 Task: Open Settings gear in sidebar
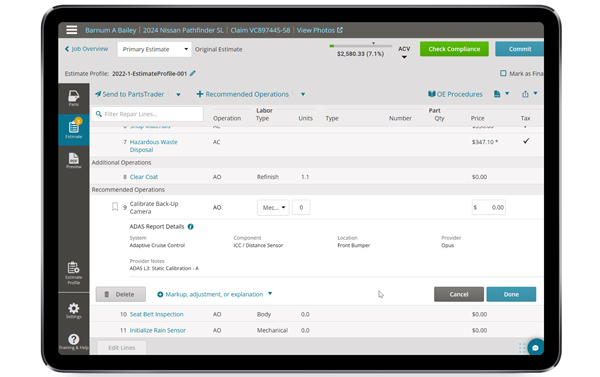click(x=73, y=310)
